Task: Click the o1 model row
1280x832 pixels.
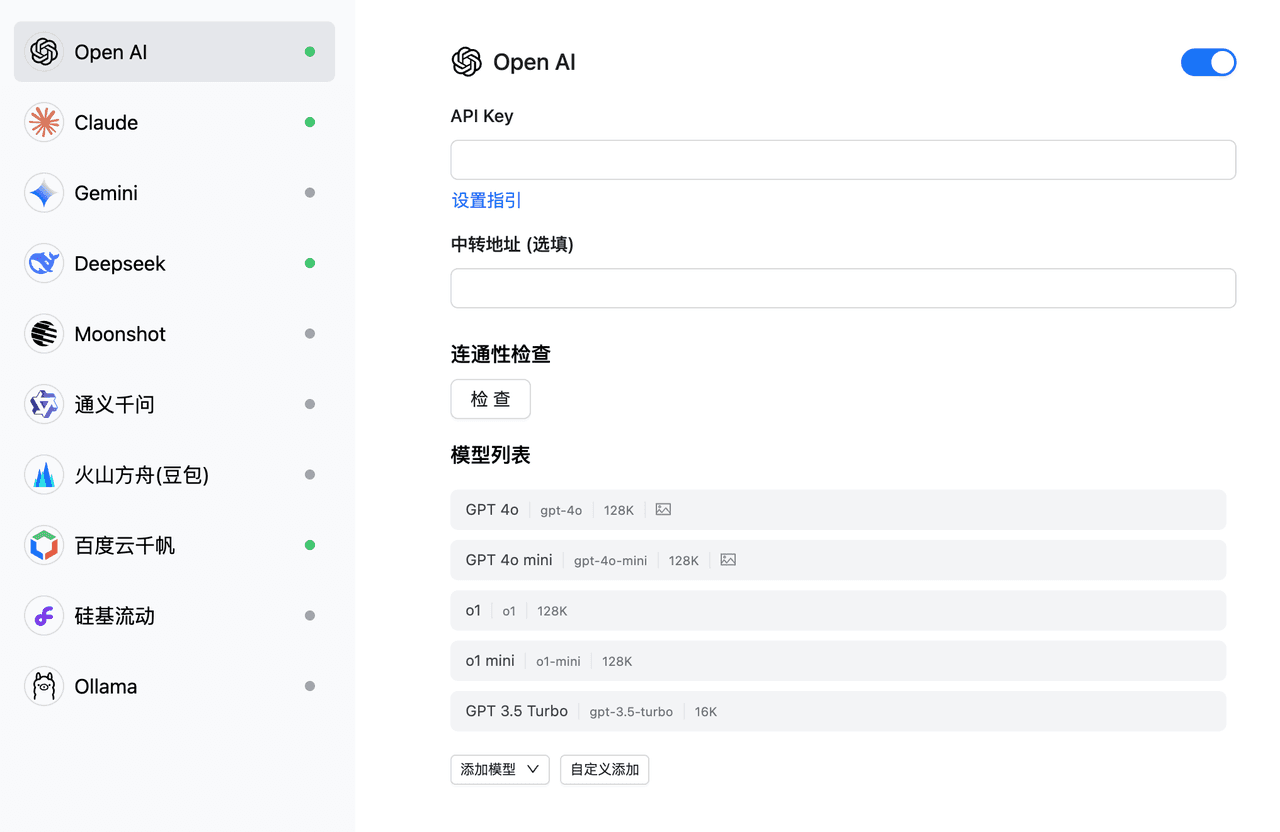Action: pos(838,610)
